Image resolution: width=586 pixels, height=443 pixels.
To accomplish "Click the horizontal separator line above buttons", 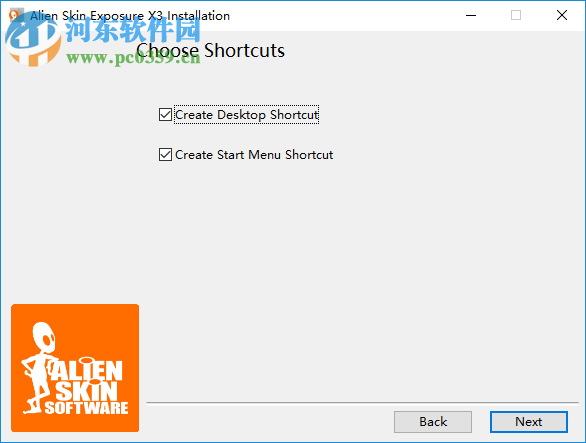I will coord(363,403).
